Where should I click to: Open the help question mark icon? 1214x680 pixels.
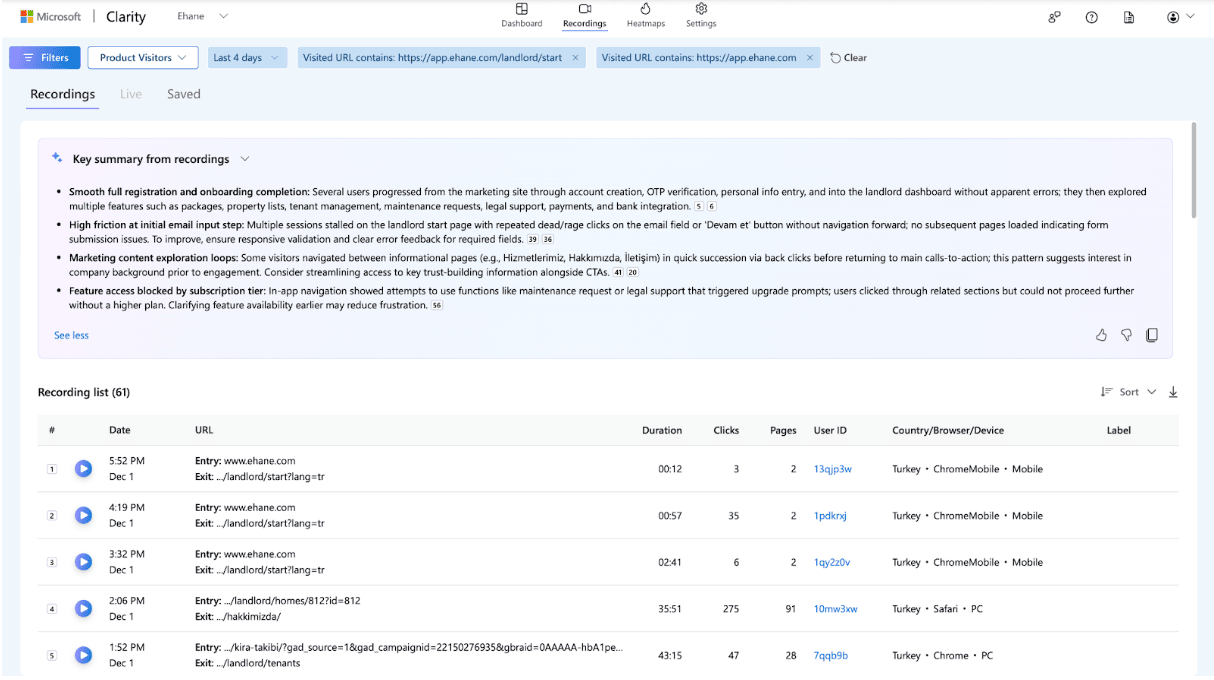[x=1092, y=17]
